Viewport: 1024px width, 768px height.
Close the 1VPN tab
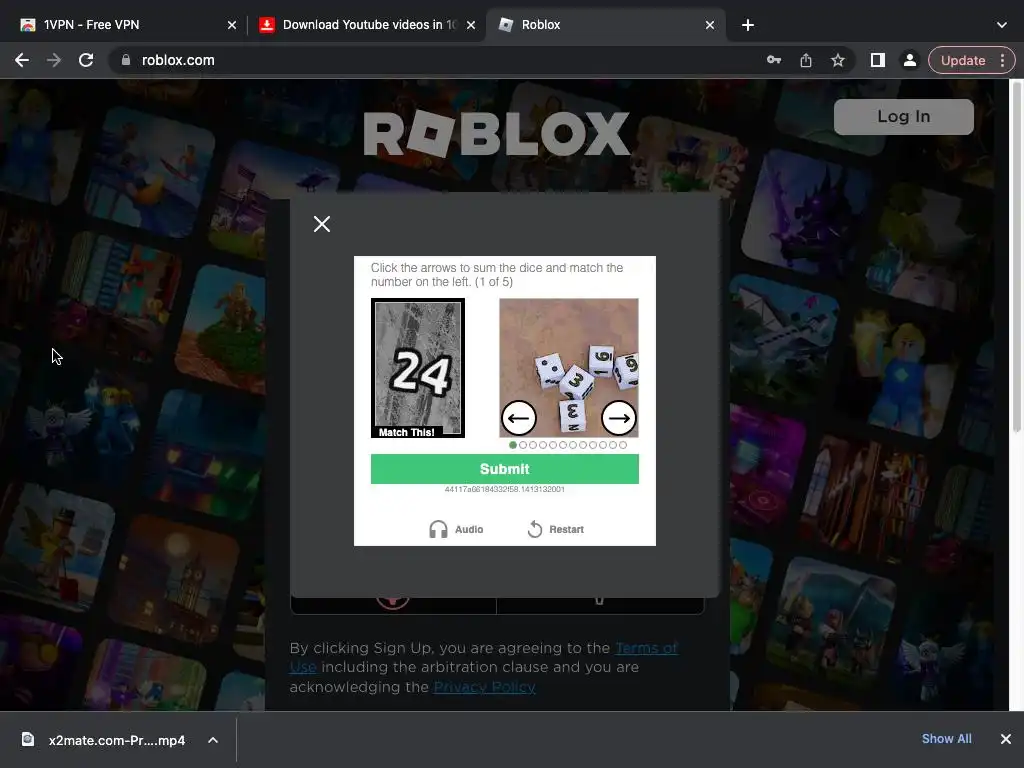coord(232,25)
